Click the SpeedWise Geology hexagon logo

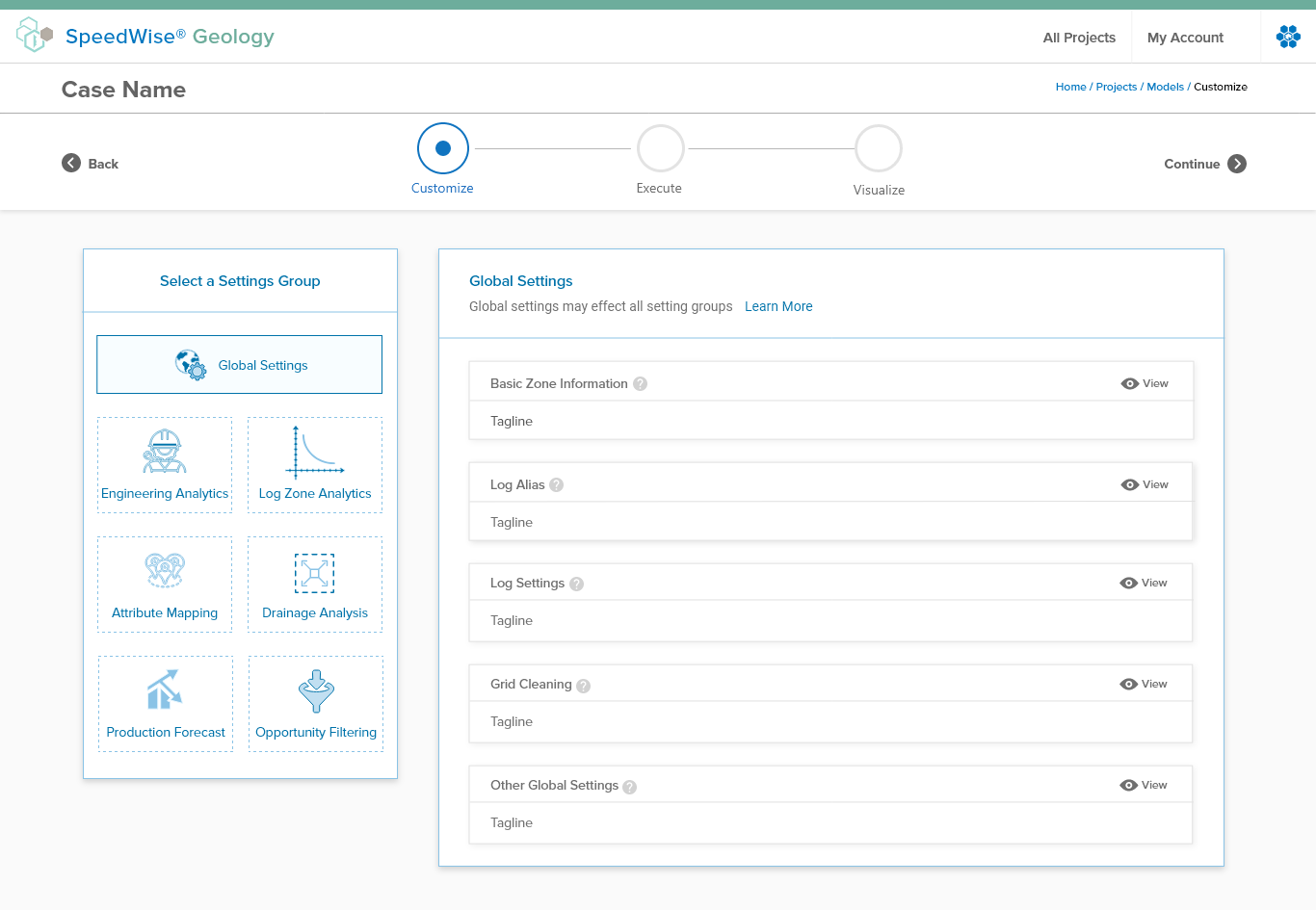tap(34, 36)
